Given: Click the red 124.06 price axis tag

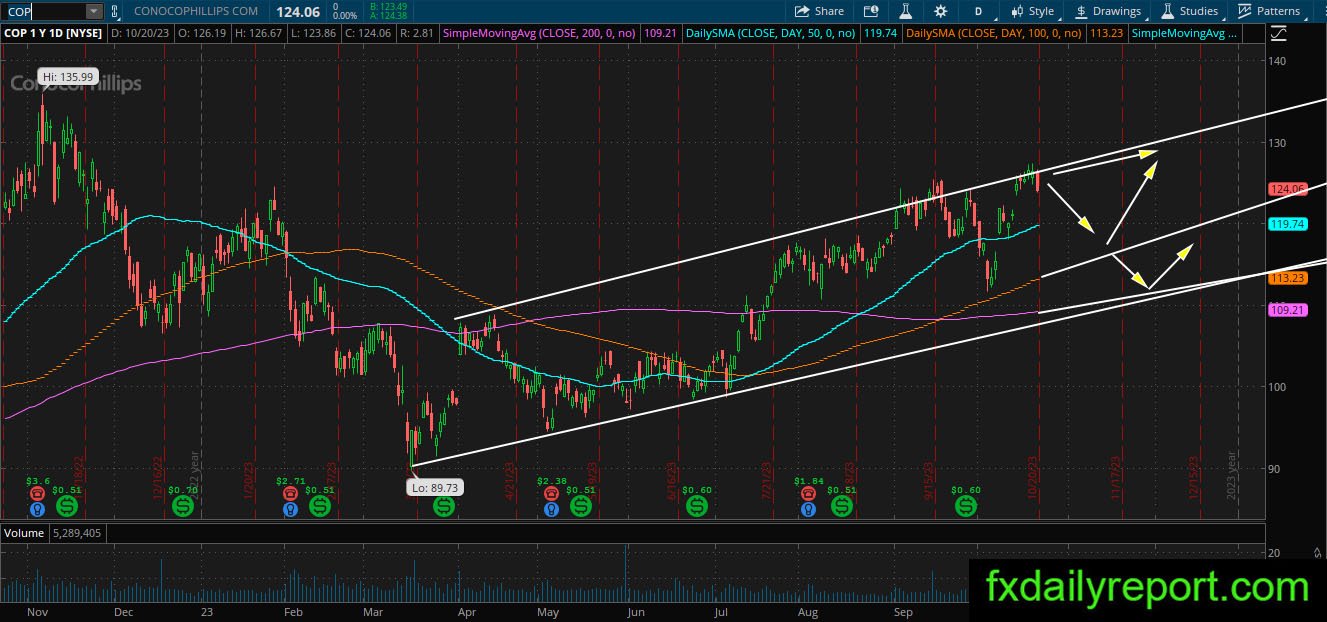Looking at the screenshot, I should point(1287,189).
